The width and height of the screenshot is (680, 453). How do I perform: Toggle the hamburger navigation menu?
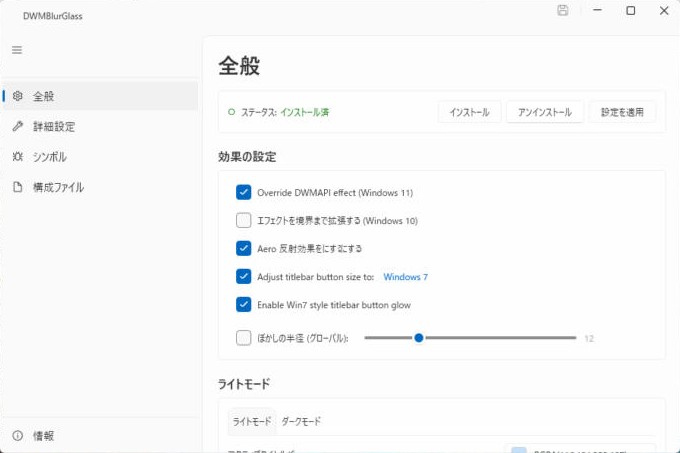pyautogui.click(x=17, y=50)
